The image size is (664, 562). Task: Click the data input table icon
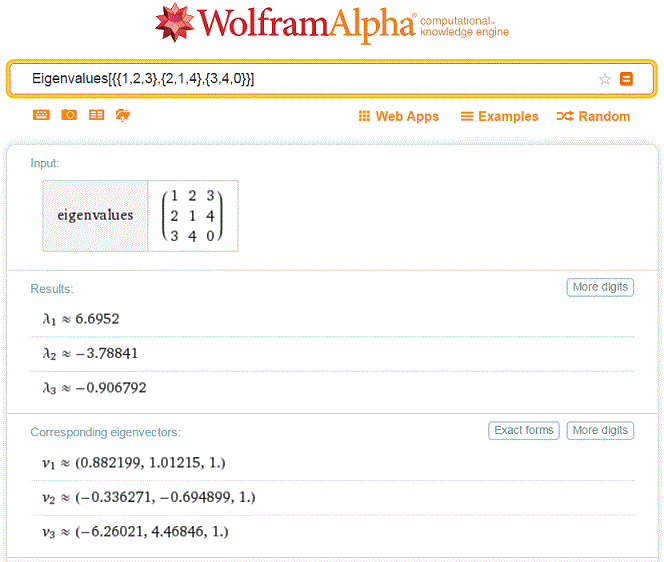pos(97,115)
